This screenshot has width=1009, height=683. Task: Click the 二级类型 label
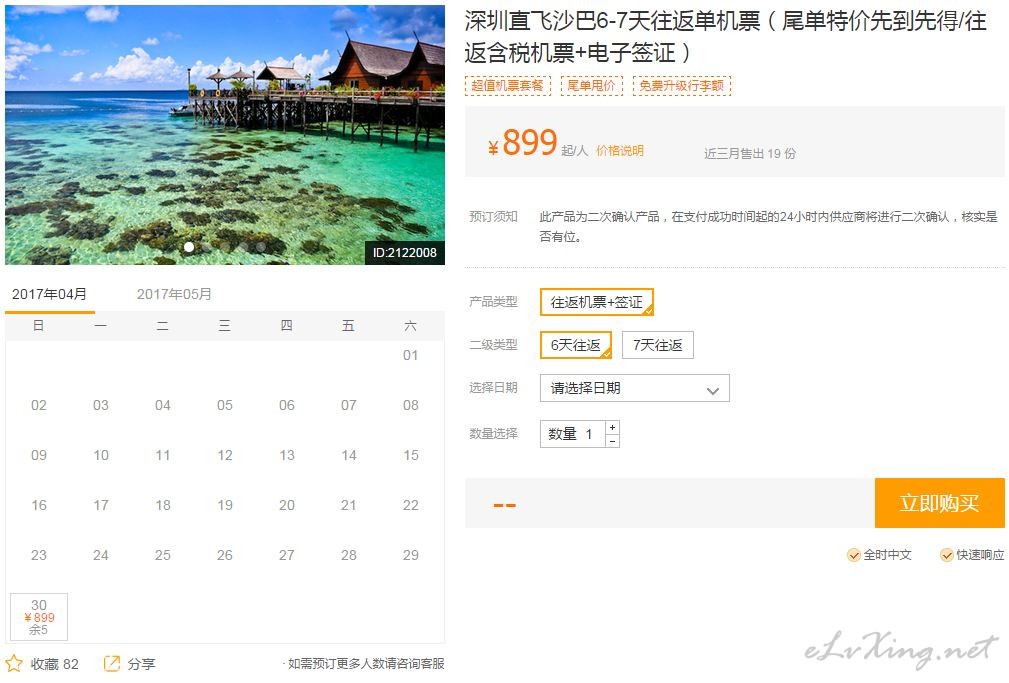click(493, 344)
